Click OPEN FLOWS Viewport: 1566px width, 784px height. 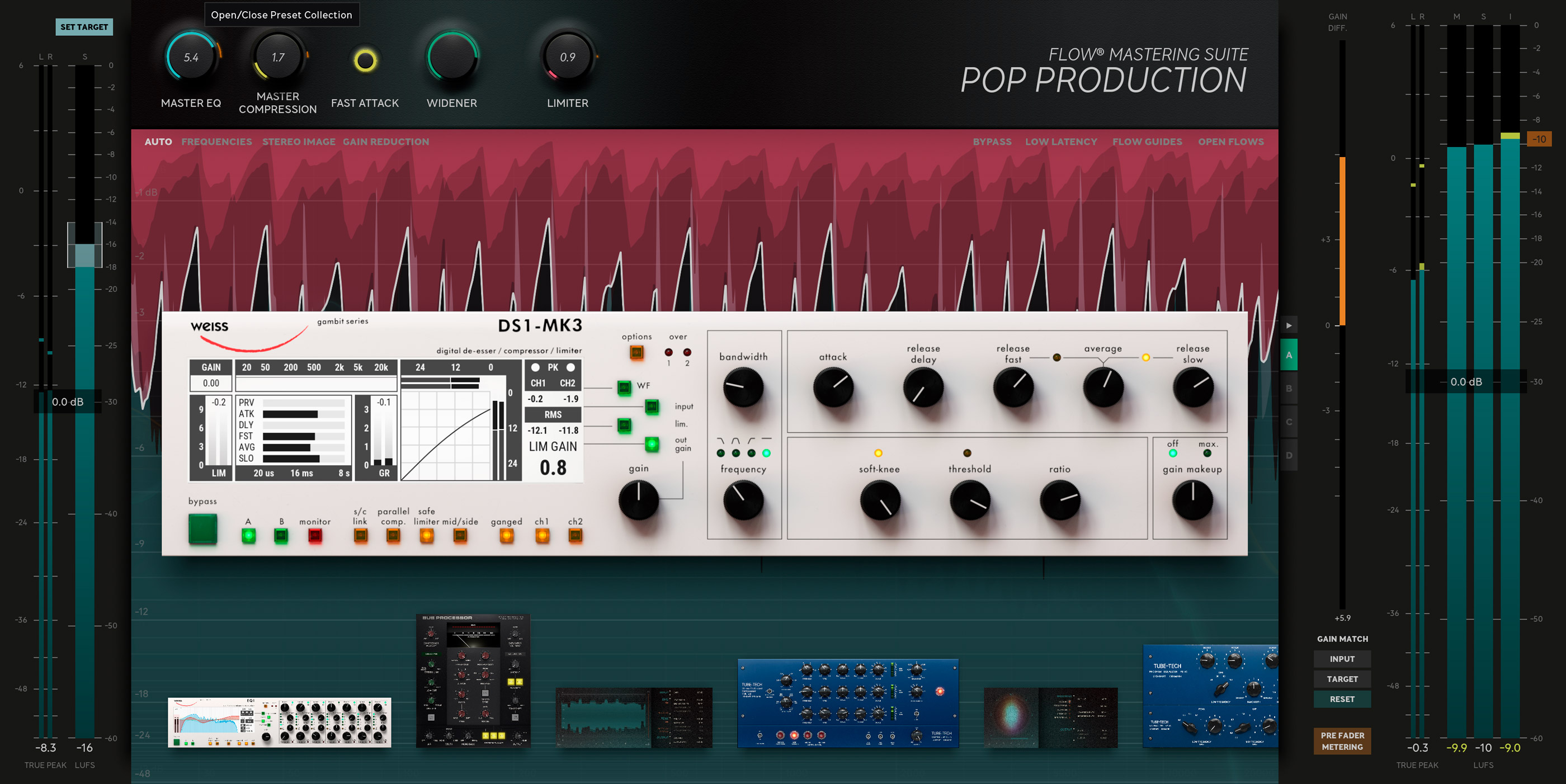pos(1230,141)
